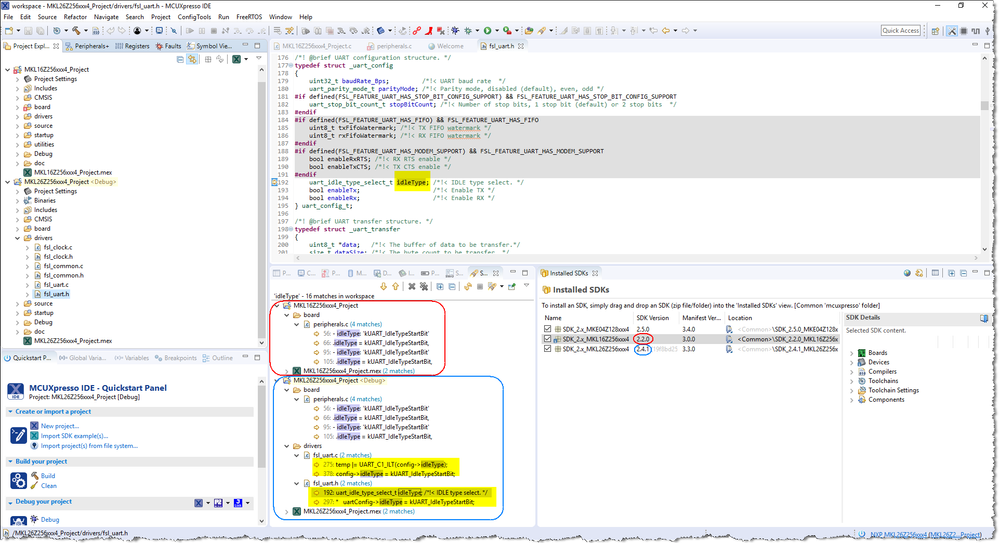
Task: Click Expand All icon in Search view
Action: point(440,287)
